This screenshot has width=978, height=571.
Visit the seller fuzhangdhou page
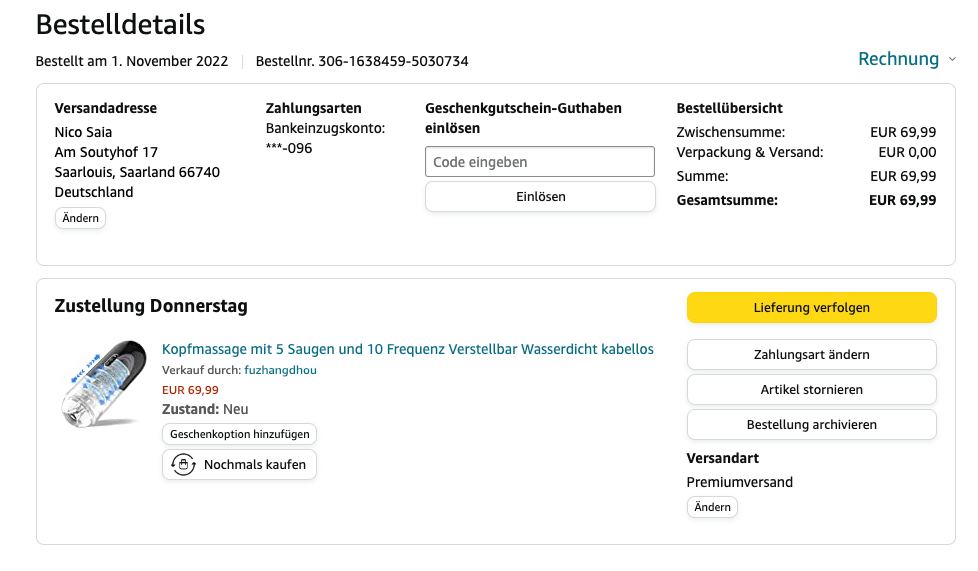[x=280, y=370]
